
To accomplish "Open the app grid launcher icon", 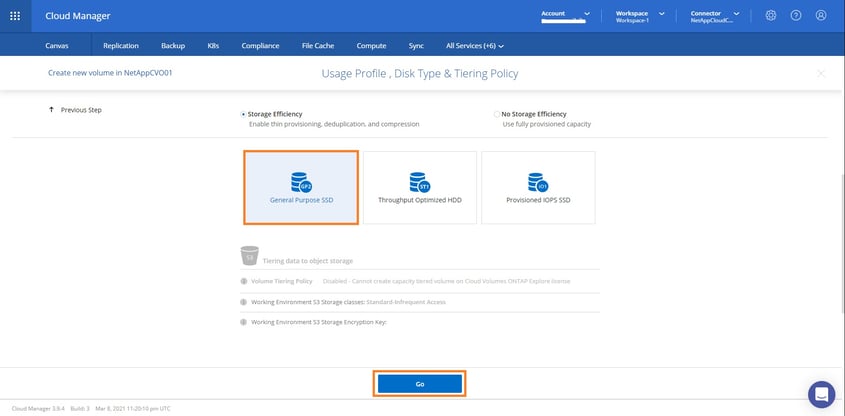I will point(14,16).
